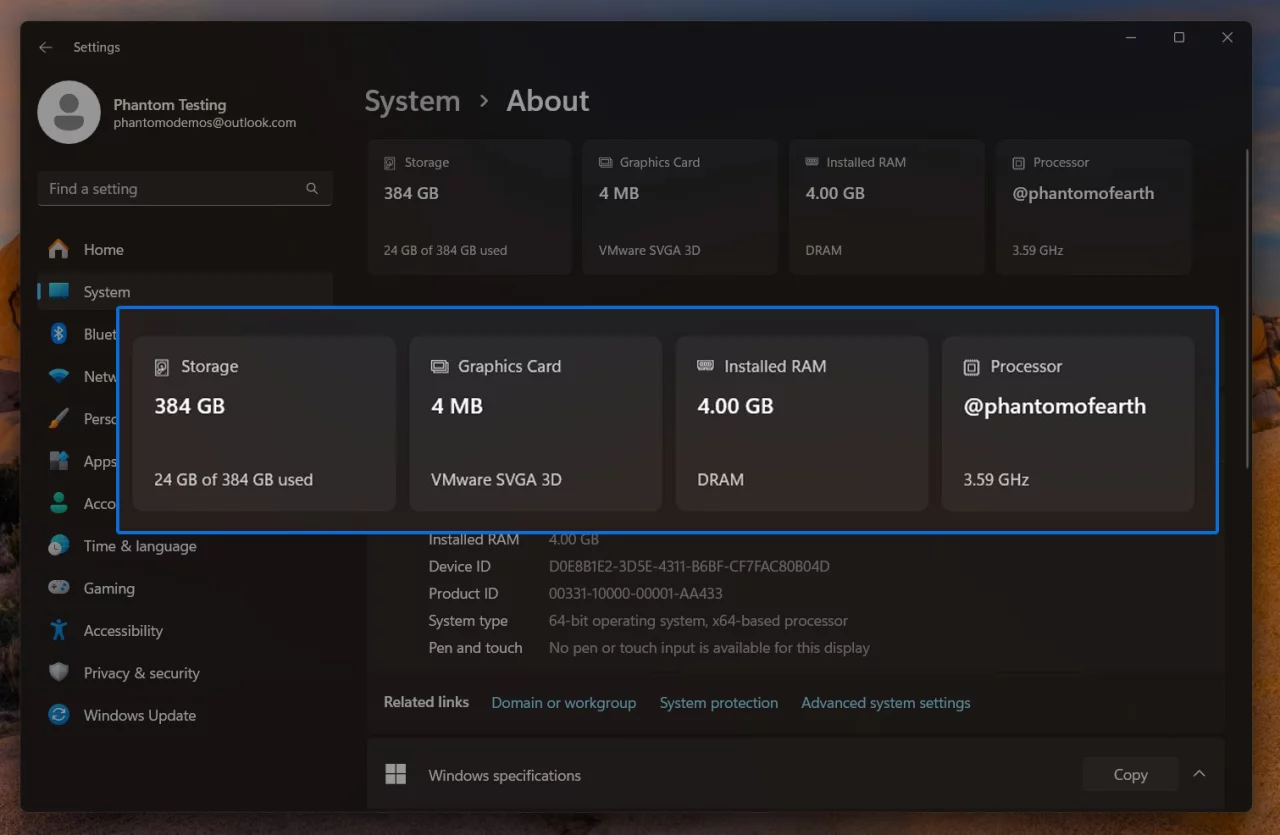The image size is (1280, 835).
Task: Click the small Processor tile beneath the About heading
Action: click(x=1094, y=207)
